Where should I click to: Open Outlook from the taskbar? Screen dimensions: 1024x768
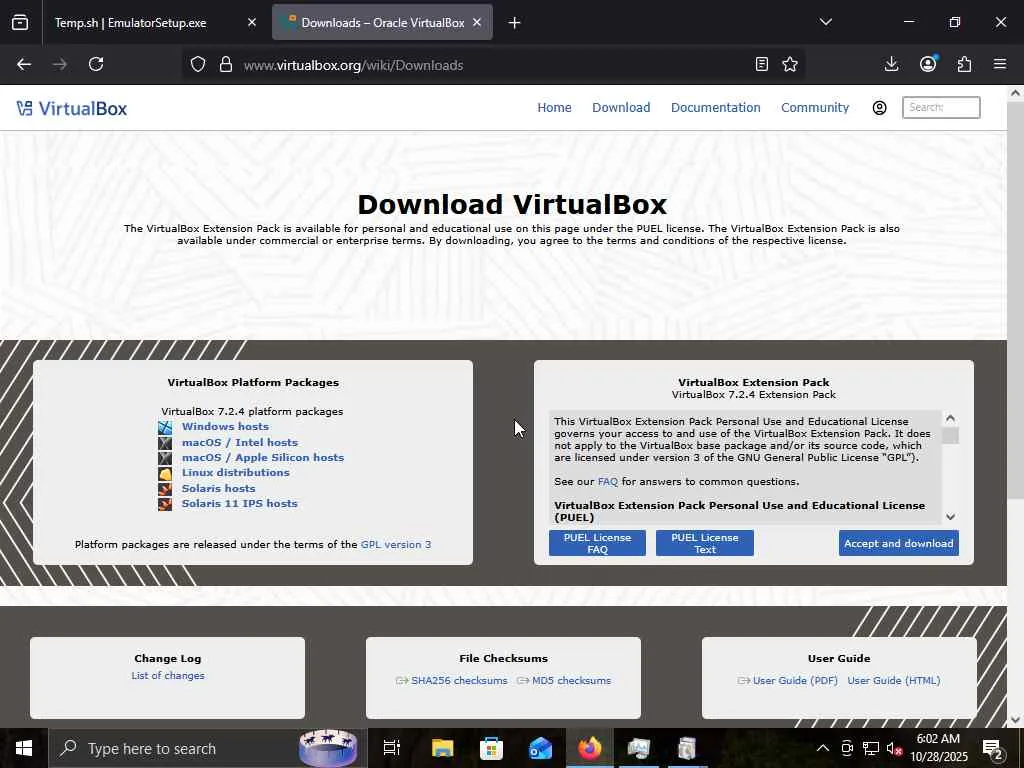pyautogui.click(x=541, y=748)
